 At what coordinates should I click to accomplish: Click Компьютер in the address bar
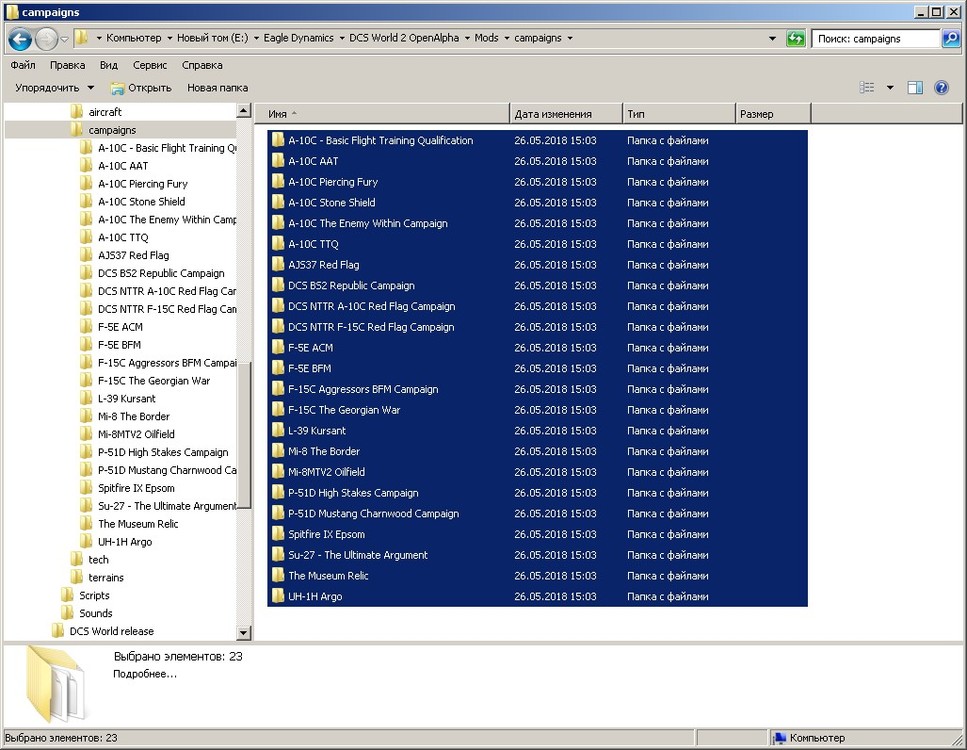tap(133, 38)
